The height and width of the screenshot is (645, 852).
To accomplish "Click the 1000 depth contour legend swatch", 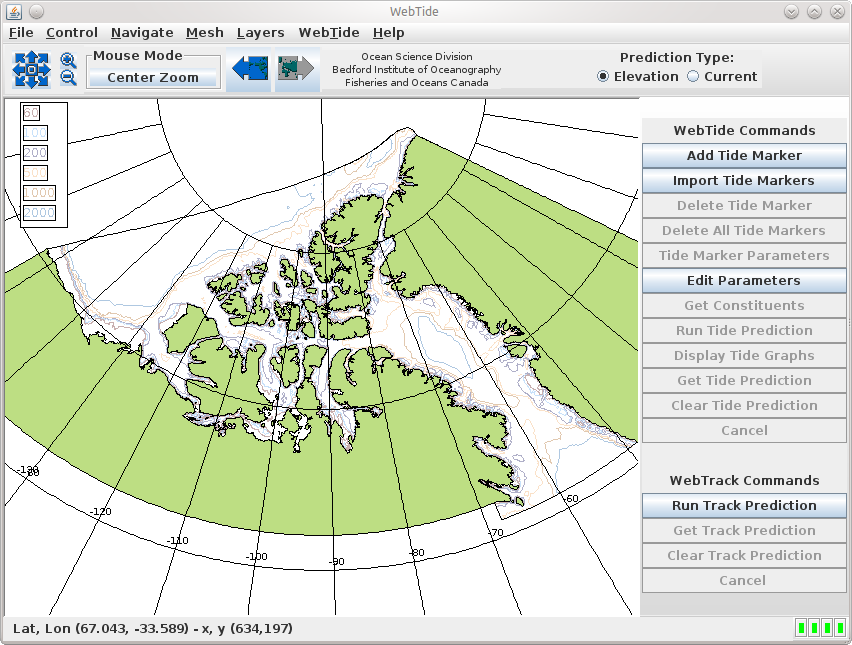I will 39,193.
